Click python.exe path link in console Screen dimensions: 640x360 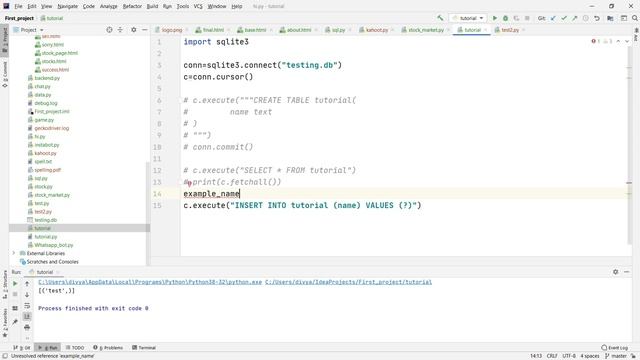[150, 282]
